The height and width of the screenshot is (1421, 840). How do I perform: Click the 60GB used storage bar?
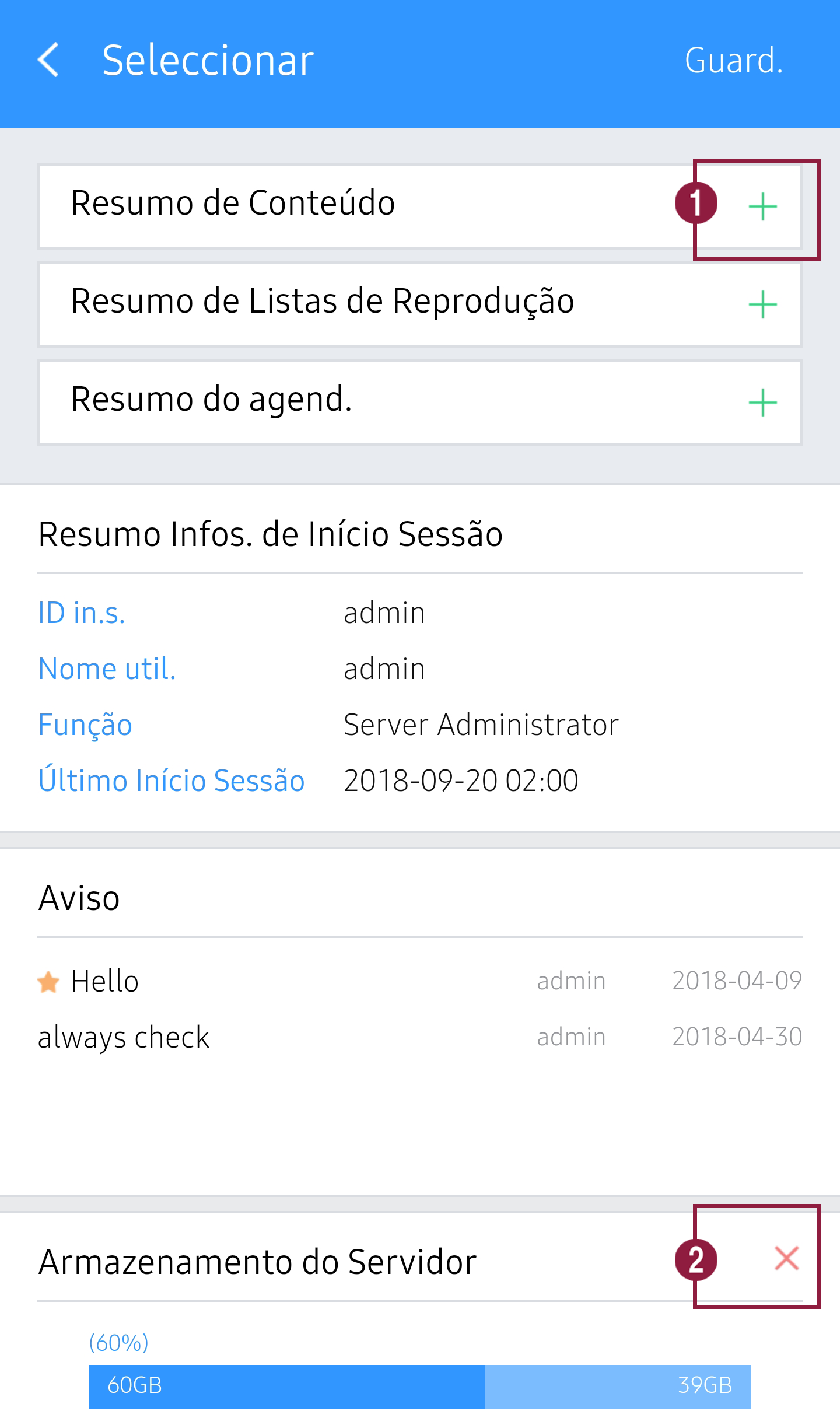pyautogui.click(x=287, y=1385)
